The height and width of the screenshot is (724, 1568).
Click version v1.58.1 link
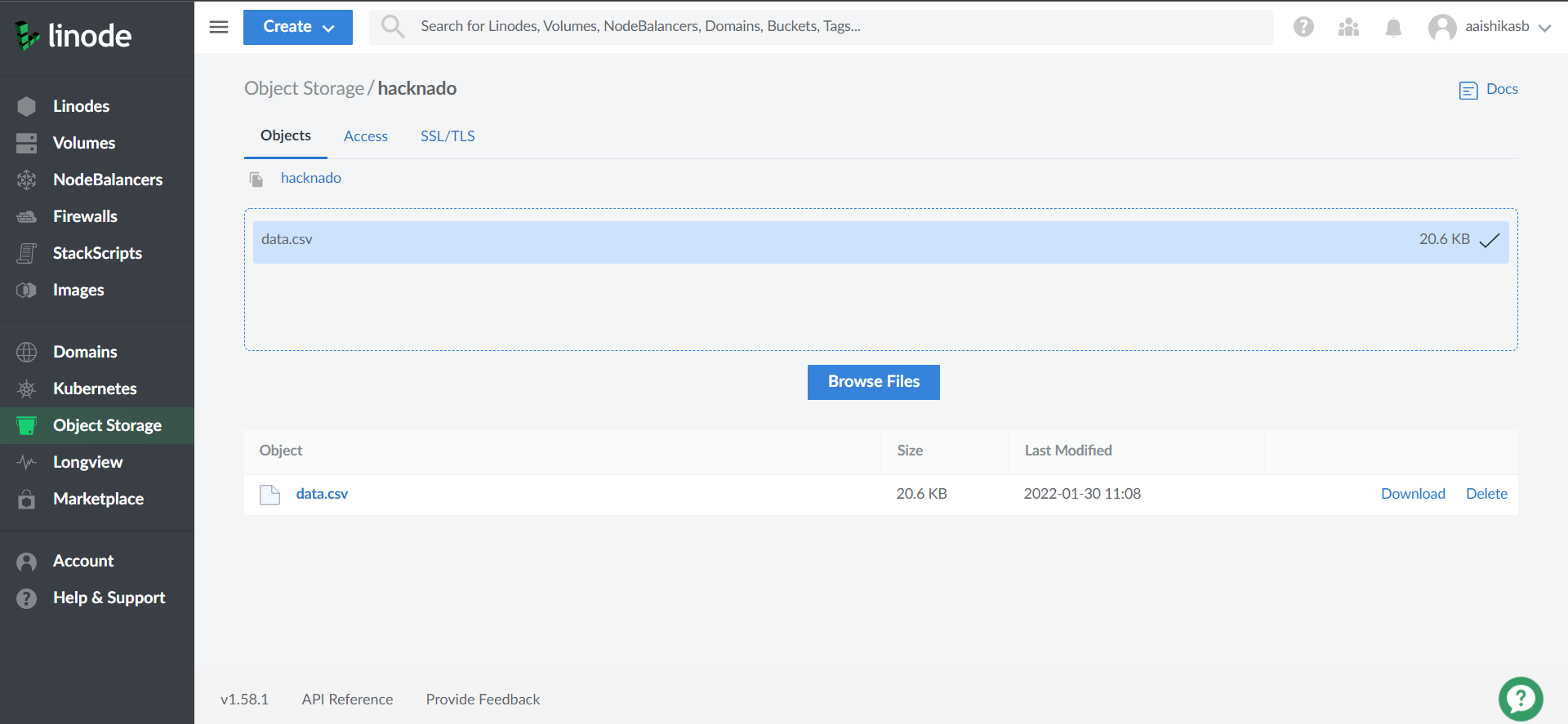pos(244,700)
